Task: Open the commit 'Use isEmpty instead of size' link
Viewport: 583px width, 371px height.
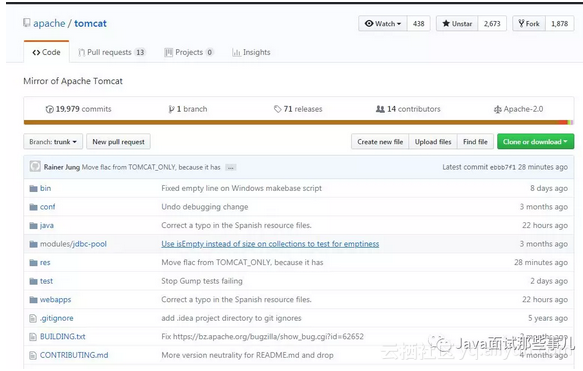Action: tap(270, 244)
